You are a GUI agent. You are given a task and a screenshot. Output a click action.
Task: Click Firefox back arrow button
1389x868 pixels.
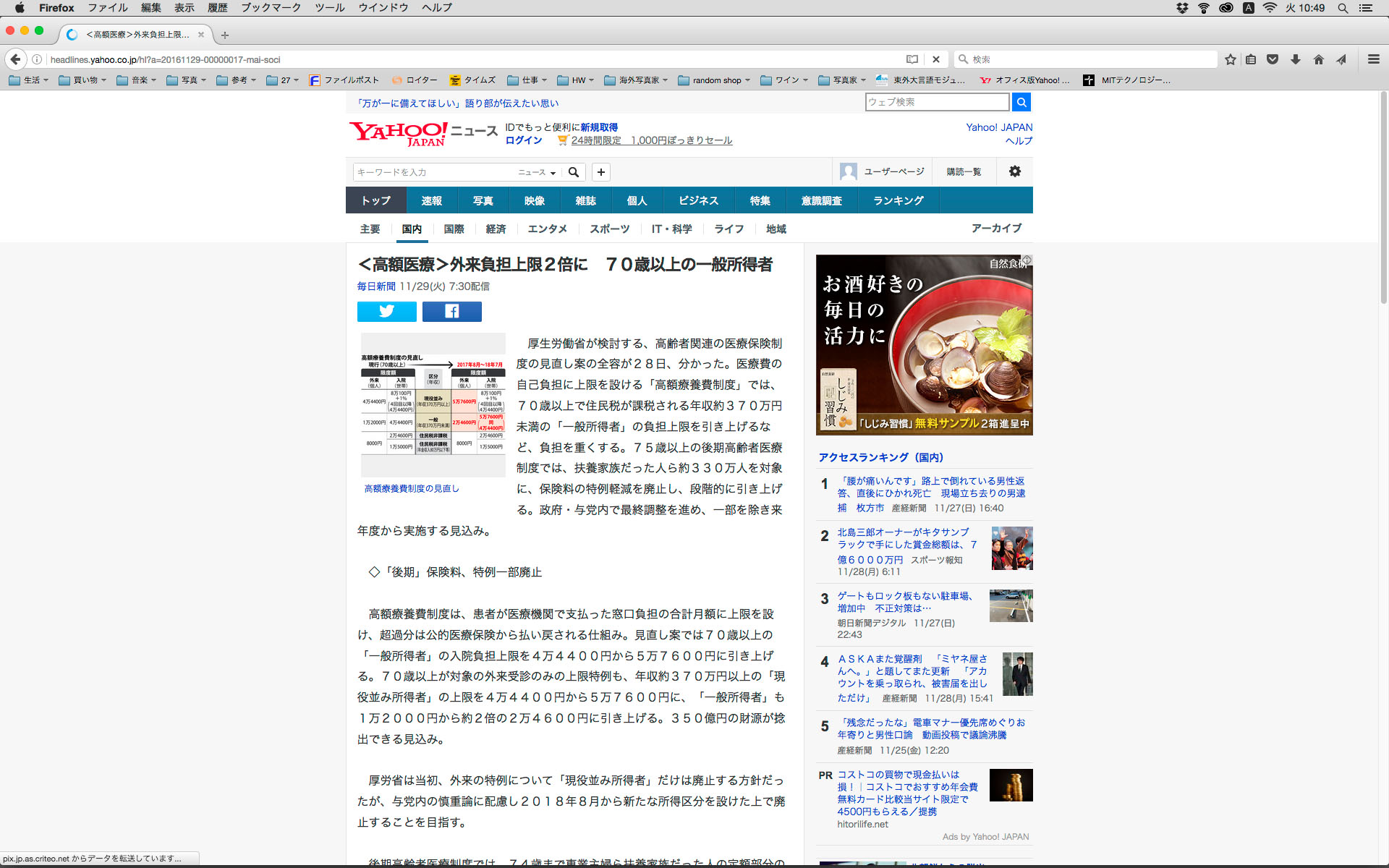pyautogui.click(x=15, y=59)
